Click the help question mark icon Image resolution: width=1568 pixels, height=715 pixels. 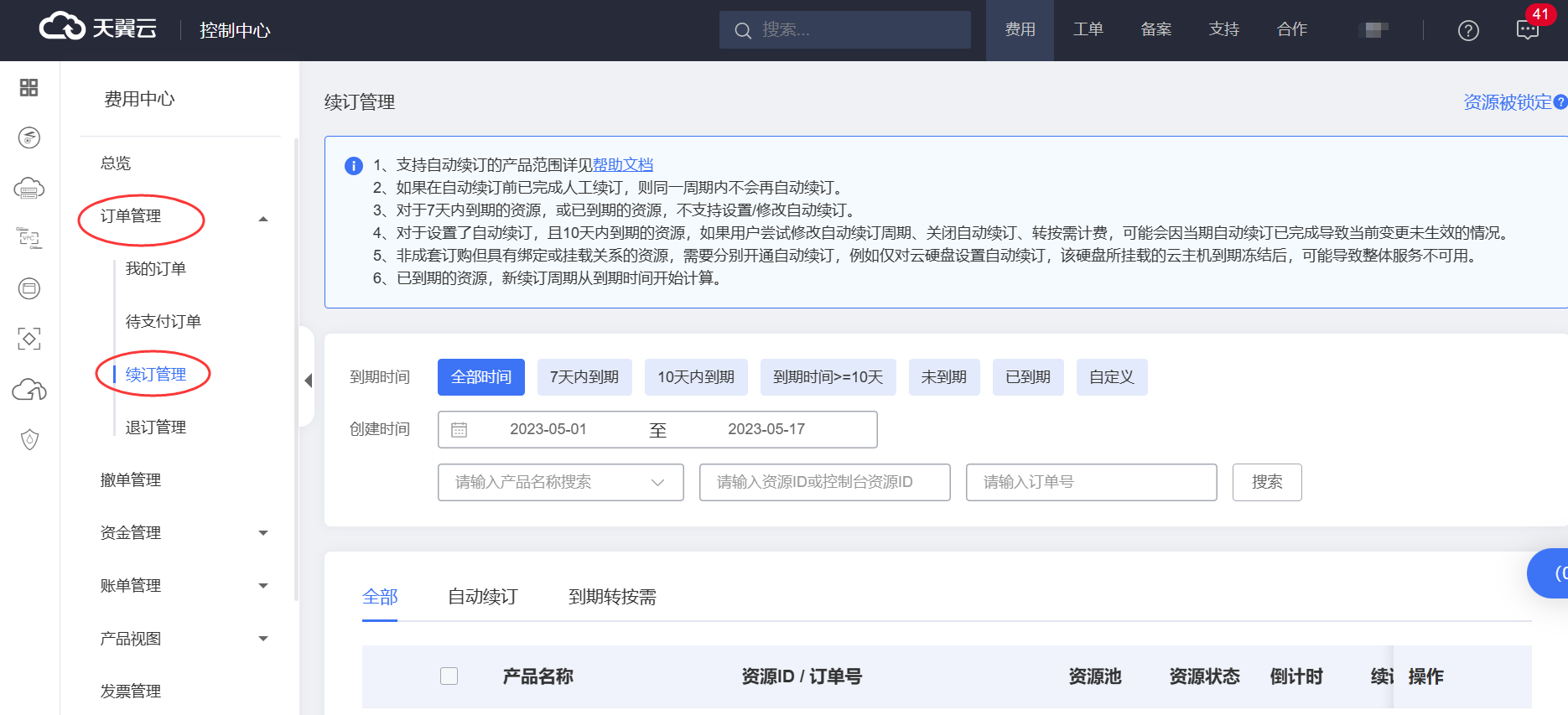[1468, 30]
